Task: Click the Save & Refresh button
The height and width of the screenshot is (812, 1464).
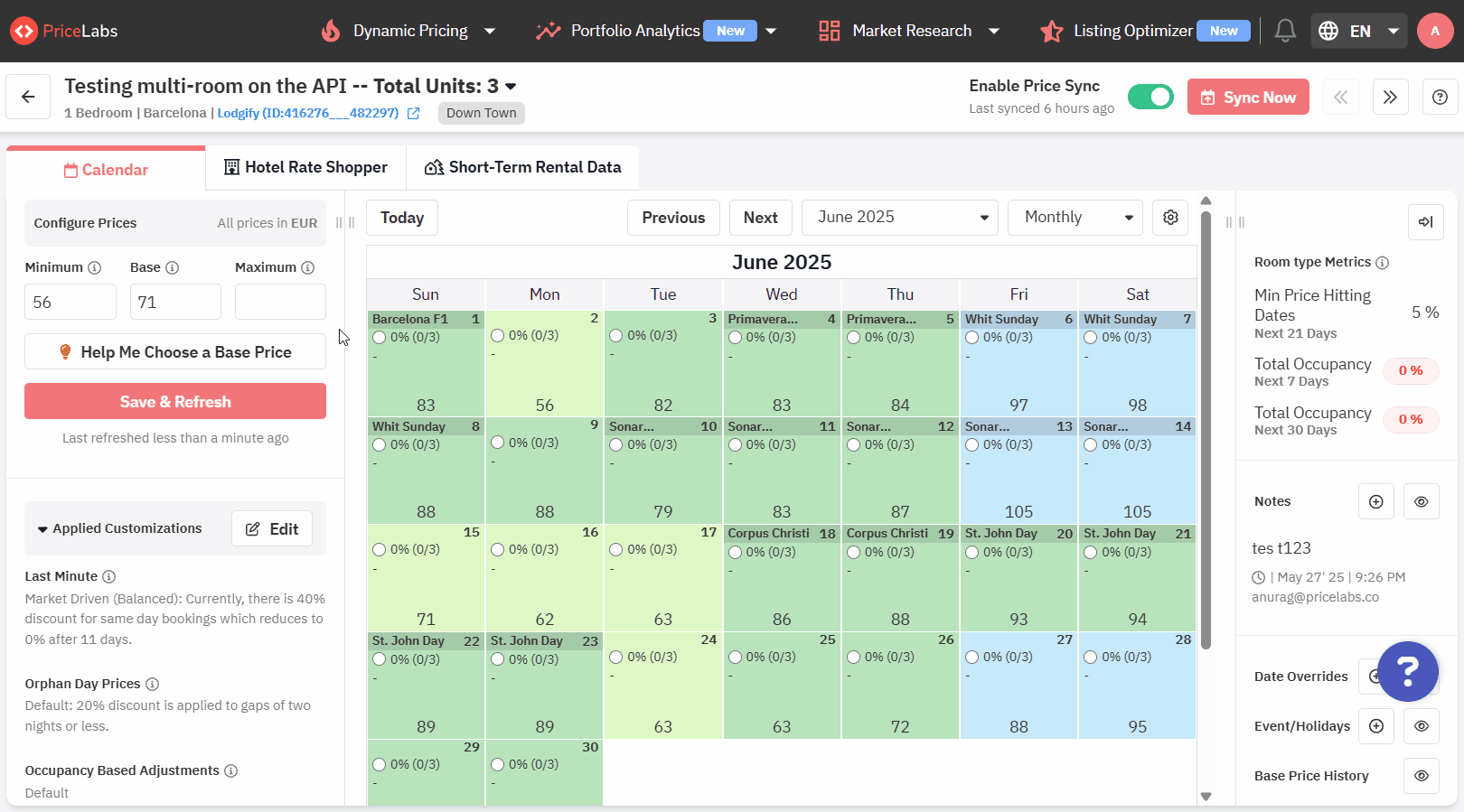Action: coord(175,402)
